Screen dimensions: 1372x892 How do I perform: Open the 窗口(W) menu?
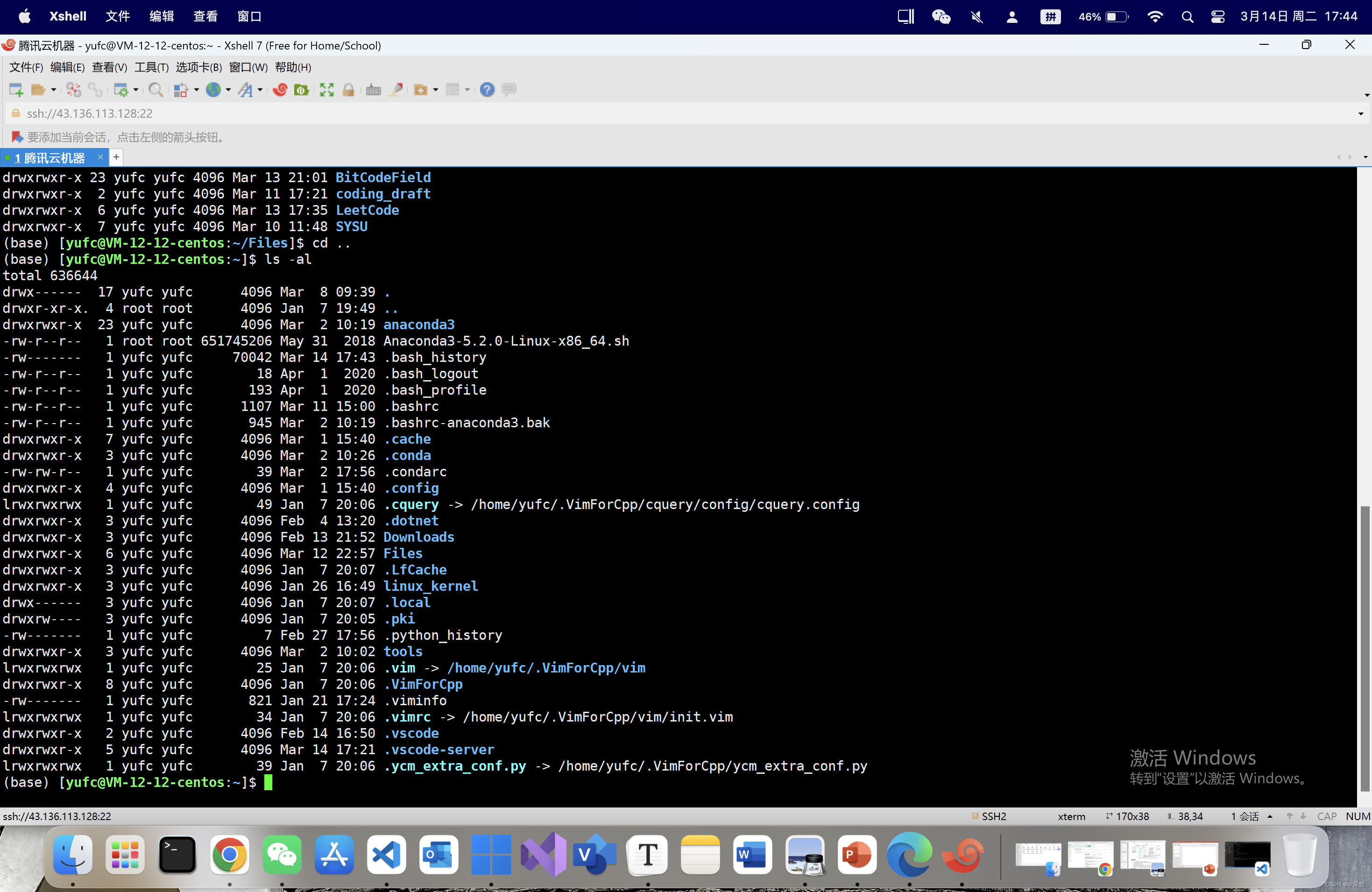(x=248, y=67)
